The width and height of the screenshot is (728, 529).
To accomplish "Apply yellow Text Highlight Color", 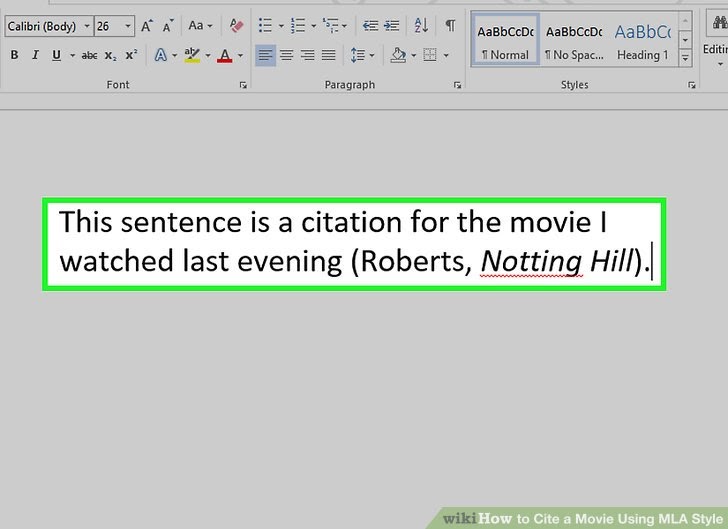I will click(192, 55).
